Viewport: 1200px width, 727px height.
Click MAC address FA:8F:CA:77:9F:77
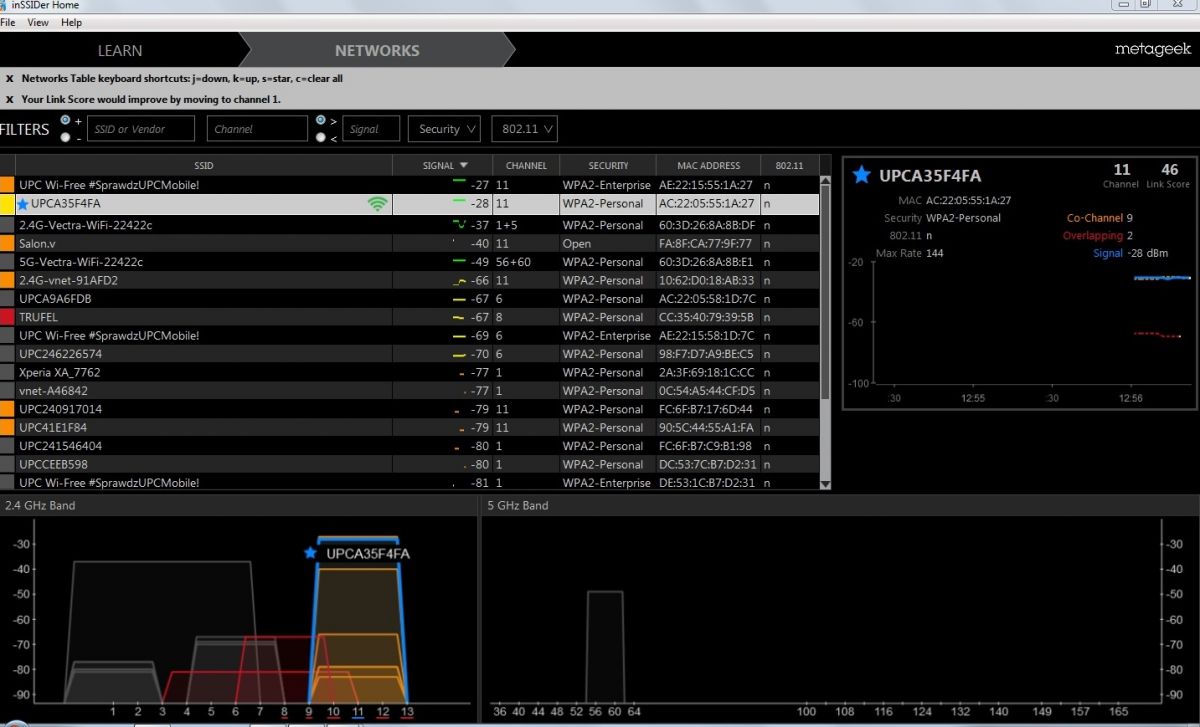706,243
